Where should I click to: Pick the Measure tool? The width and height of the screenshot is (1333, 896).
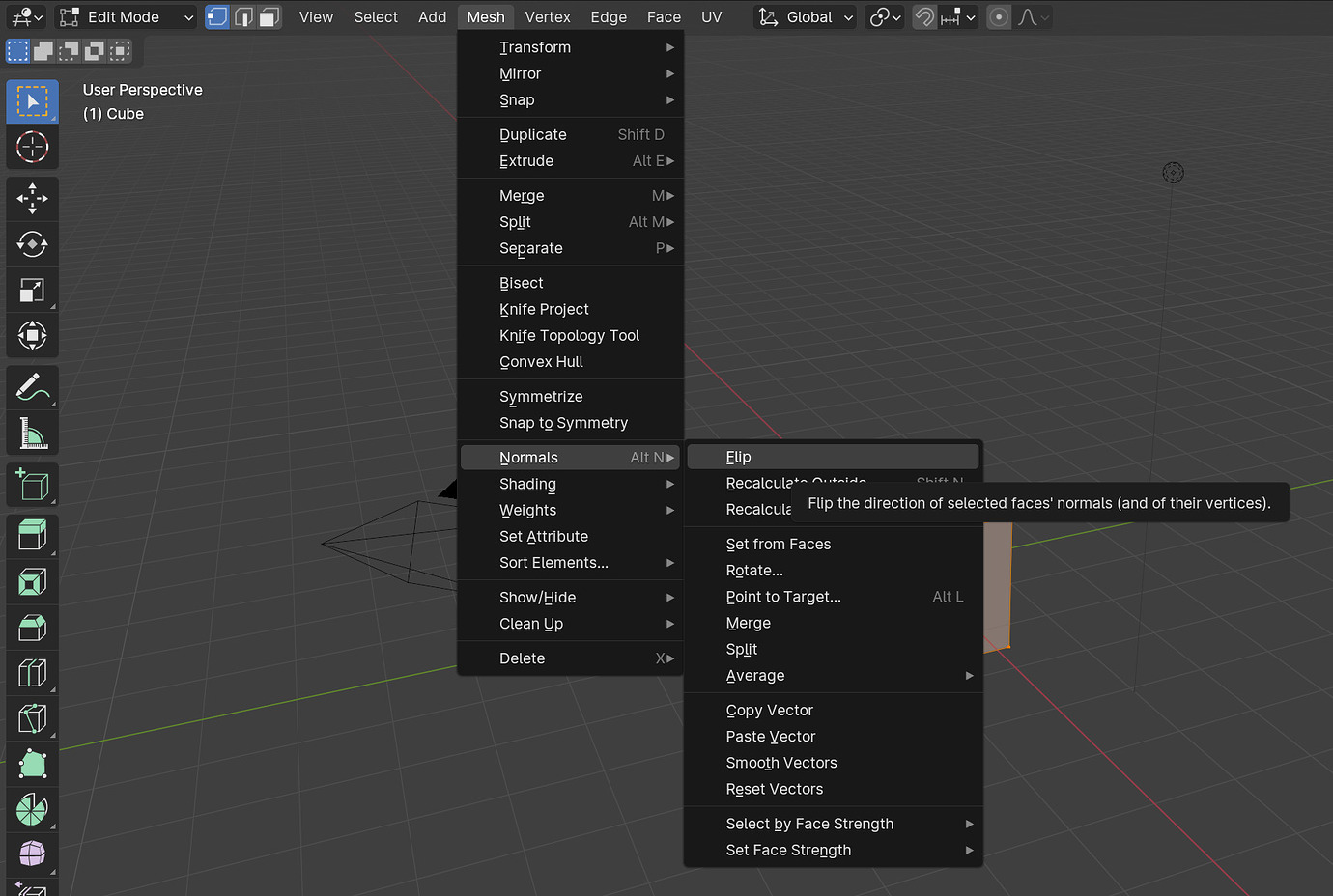pos(32,433)
